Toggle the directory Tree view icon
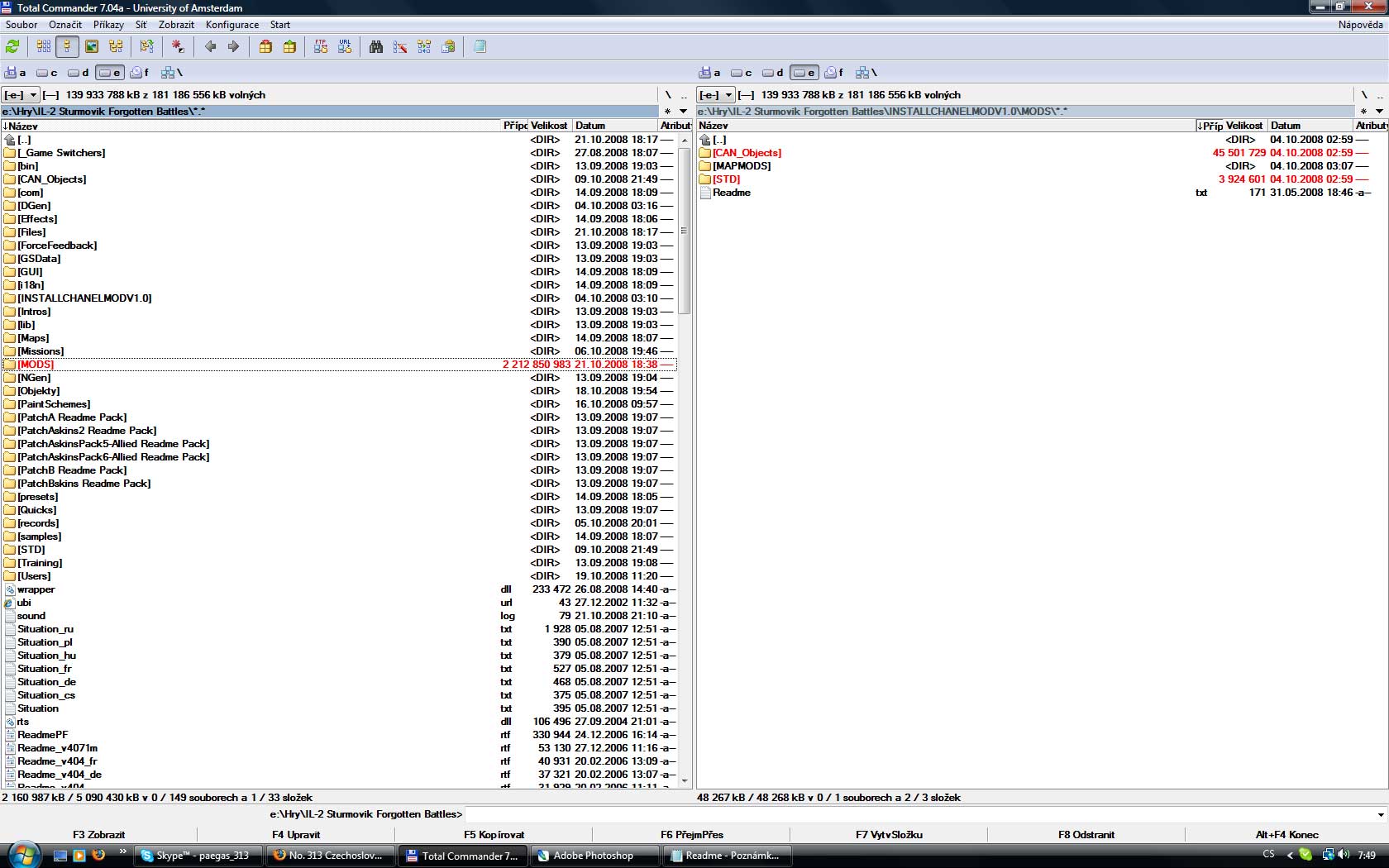 click(x=116, y=47)
